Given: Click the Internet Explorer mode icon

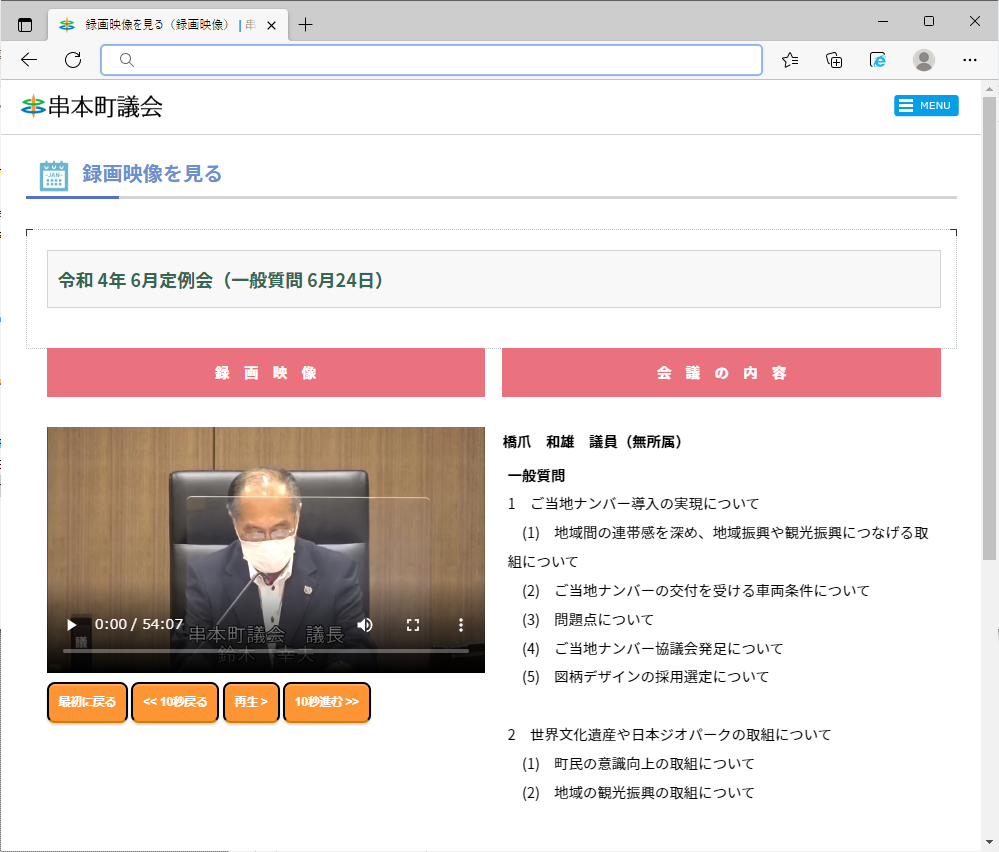Looking at the screenshot, I should pyautogui.click(x=878, y=60).
